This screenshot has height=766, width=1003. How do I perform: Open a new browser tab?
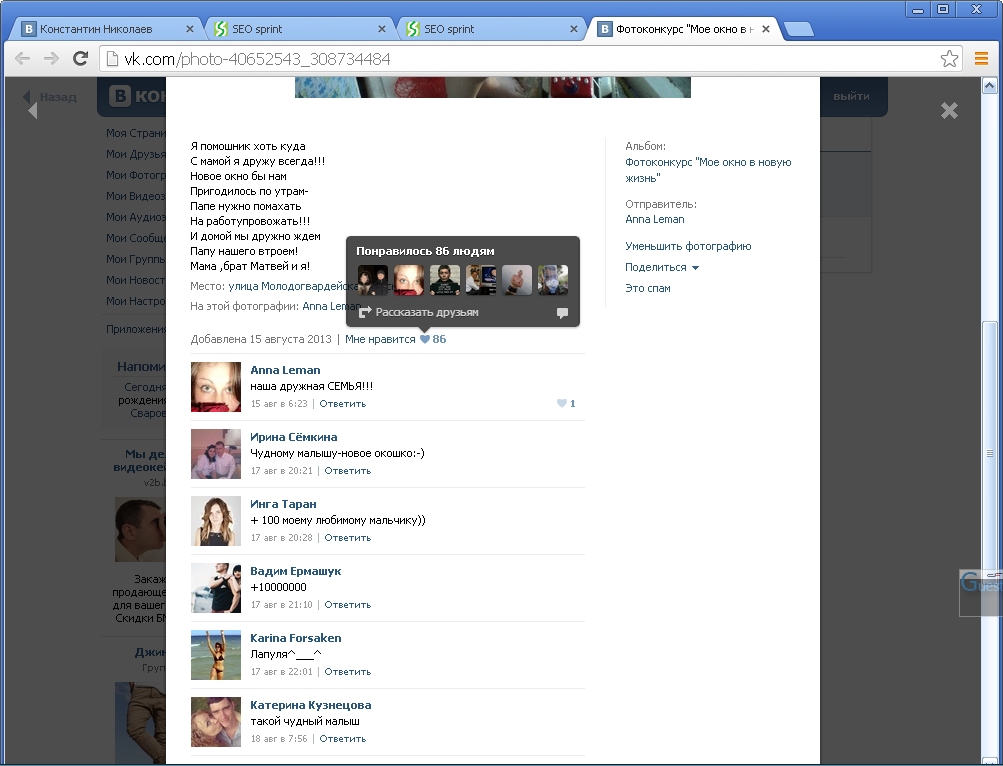[798, 29]
